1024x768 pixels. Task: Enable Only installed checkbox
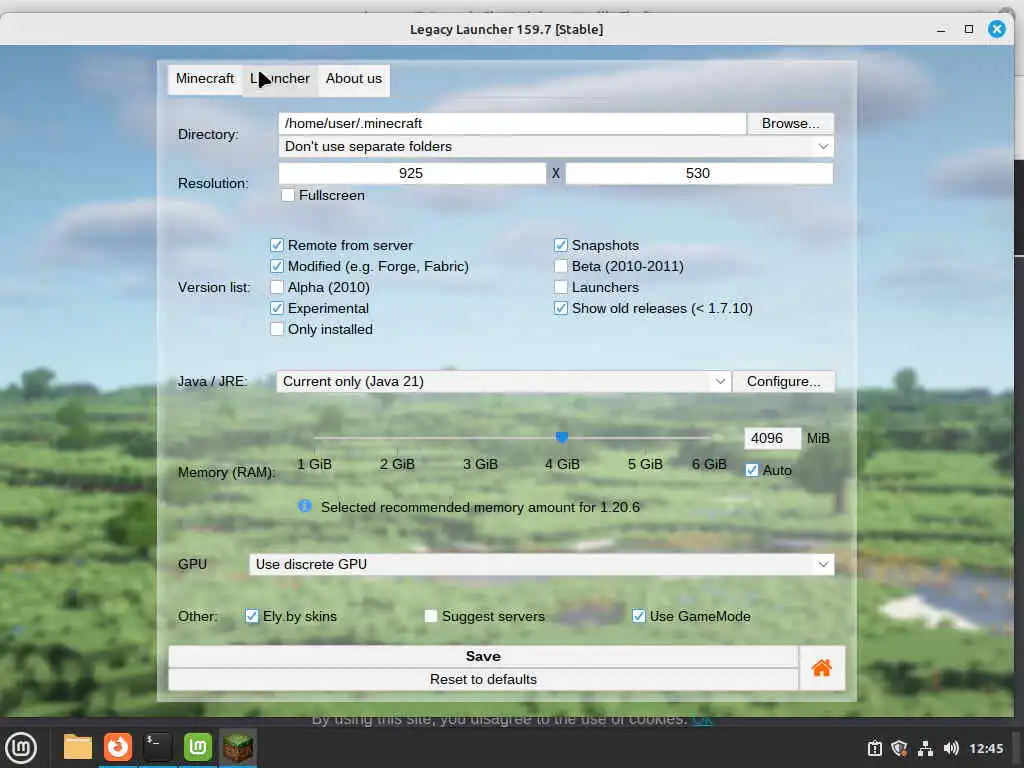[x=277, y=329]
